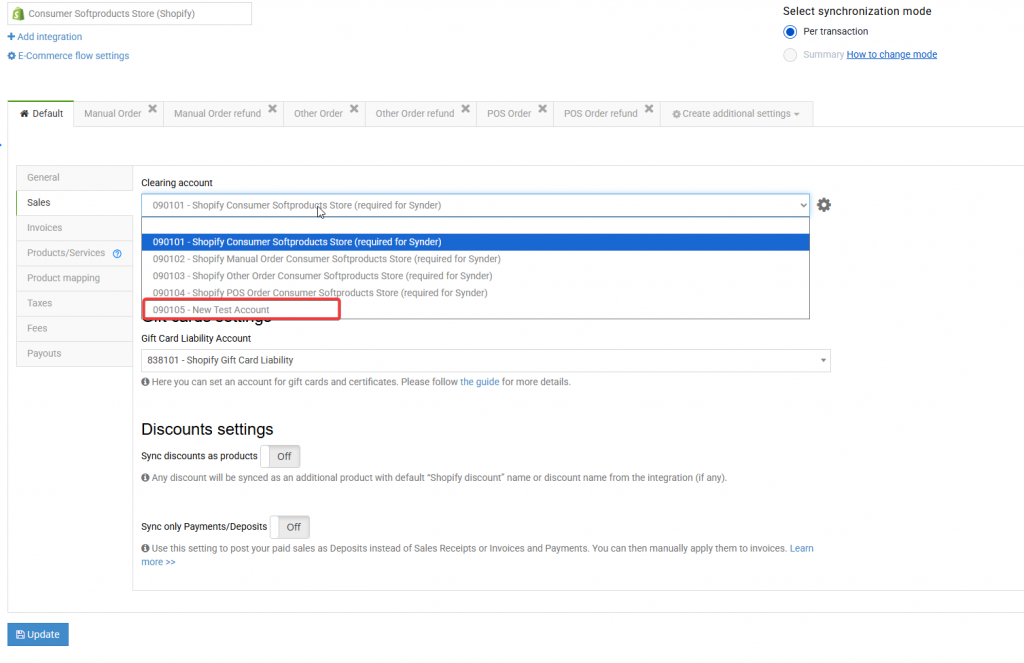This screenshot has width=1024, height=663.
Task: Open the Taxes settings section
Action: [40, 303]
